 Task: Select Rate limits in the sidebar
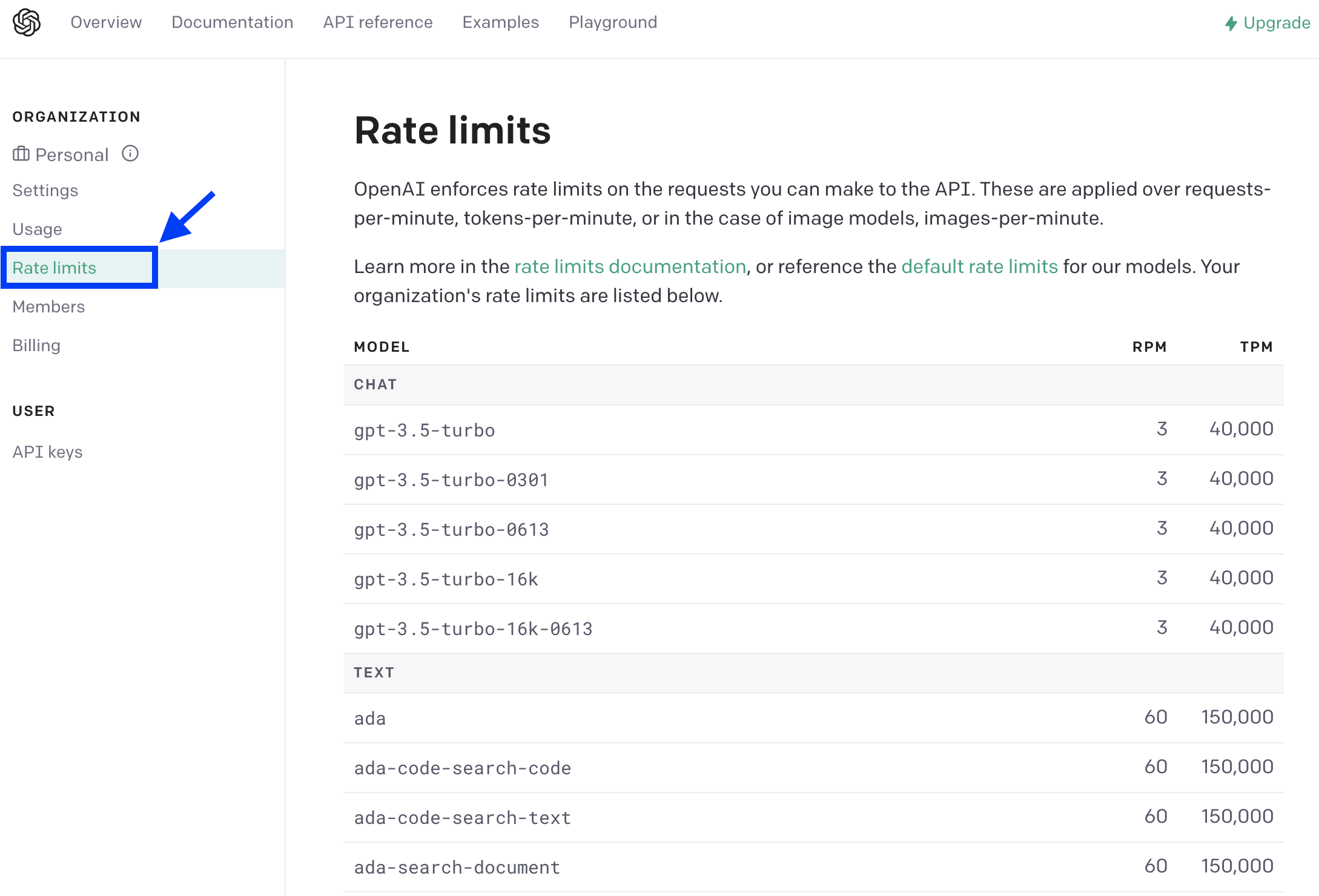click(x=55, y=268)
